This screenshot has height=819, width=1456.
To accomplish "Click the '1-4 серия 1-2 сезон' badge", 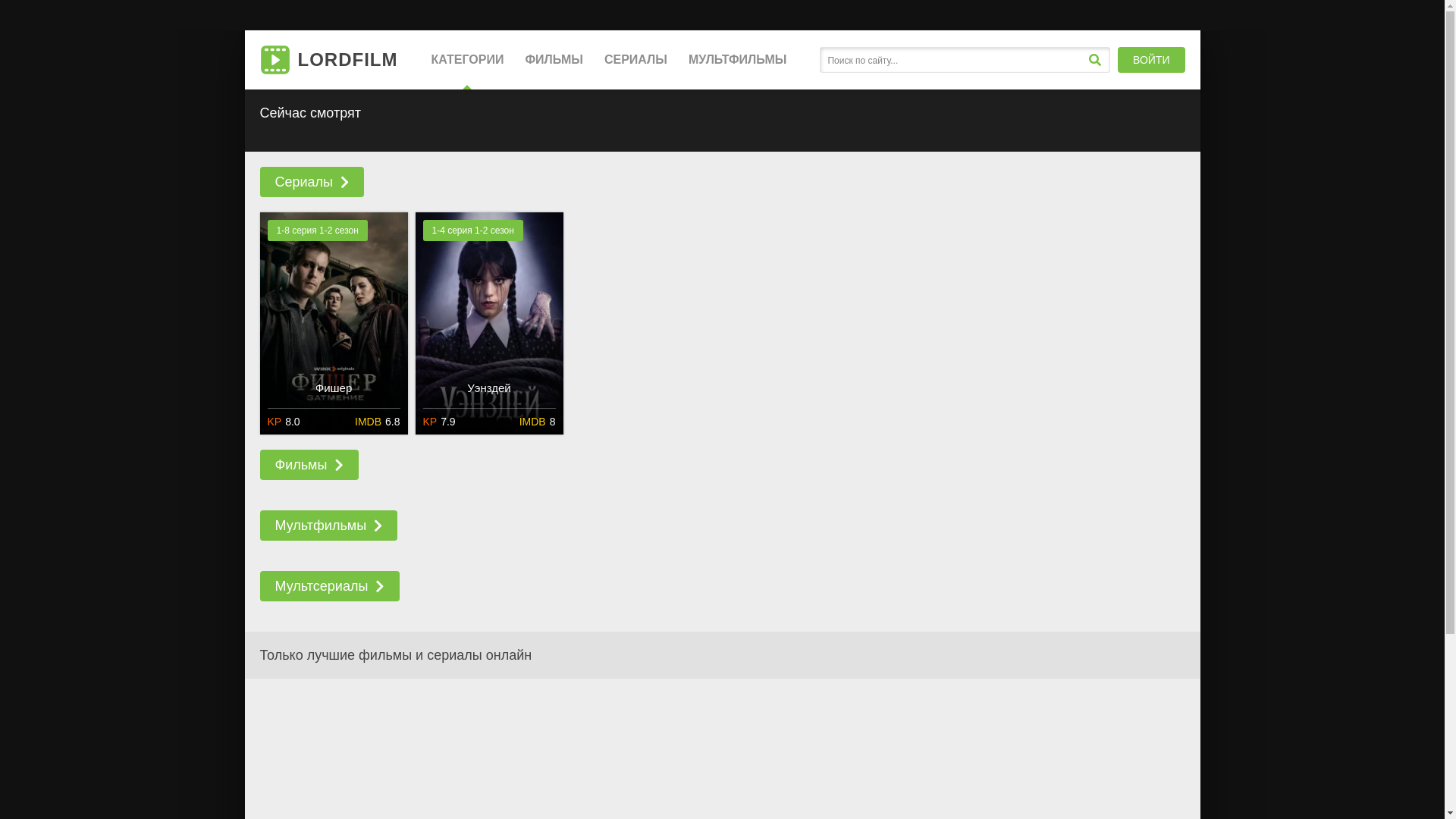I will click(472, 231).
